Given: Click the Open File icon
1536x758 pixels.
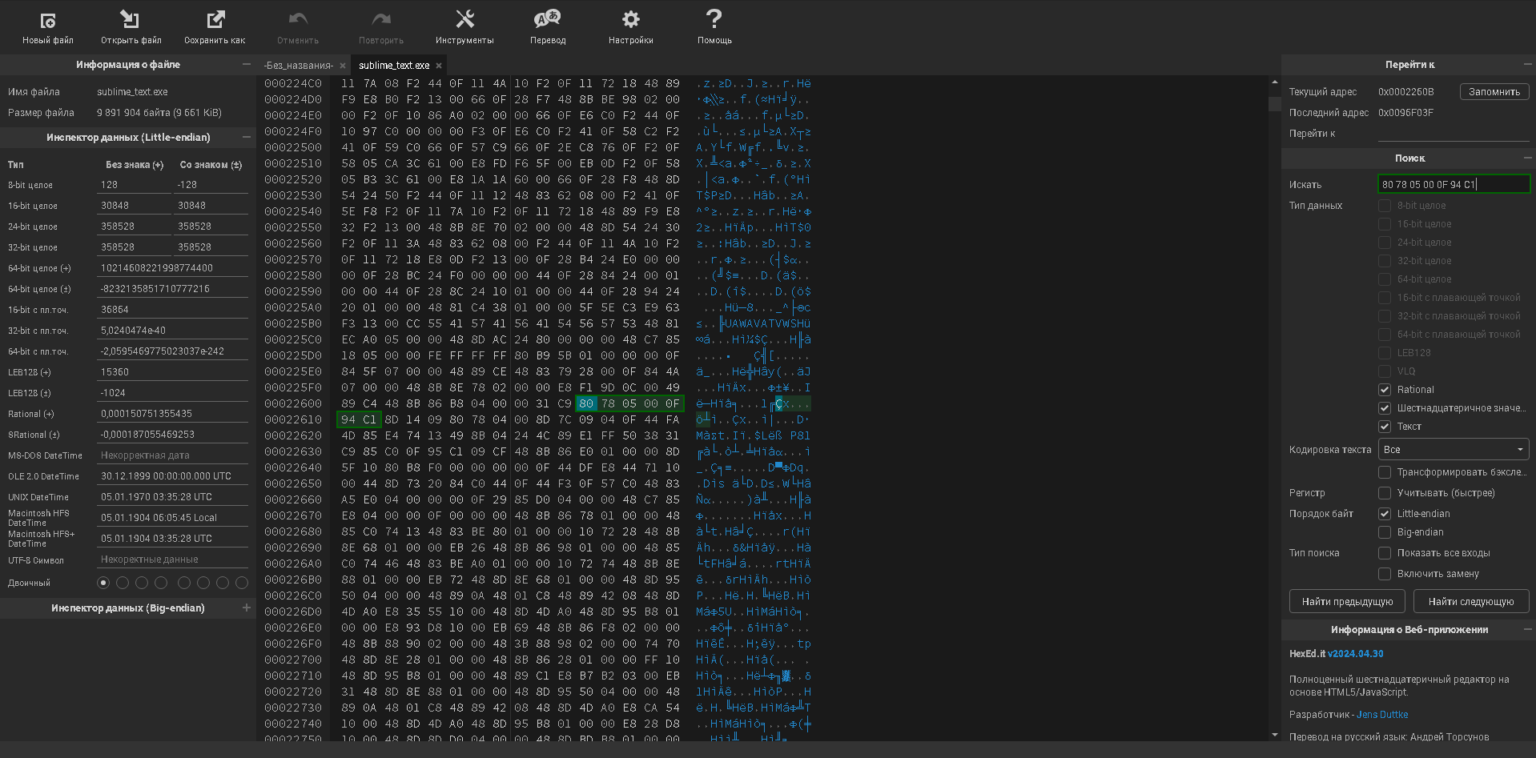Looking at the screenshot, I should tap(130, 20).
